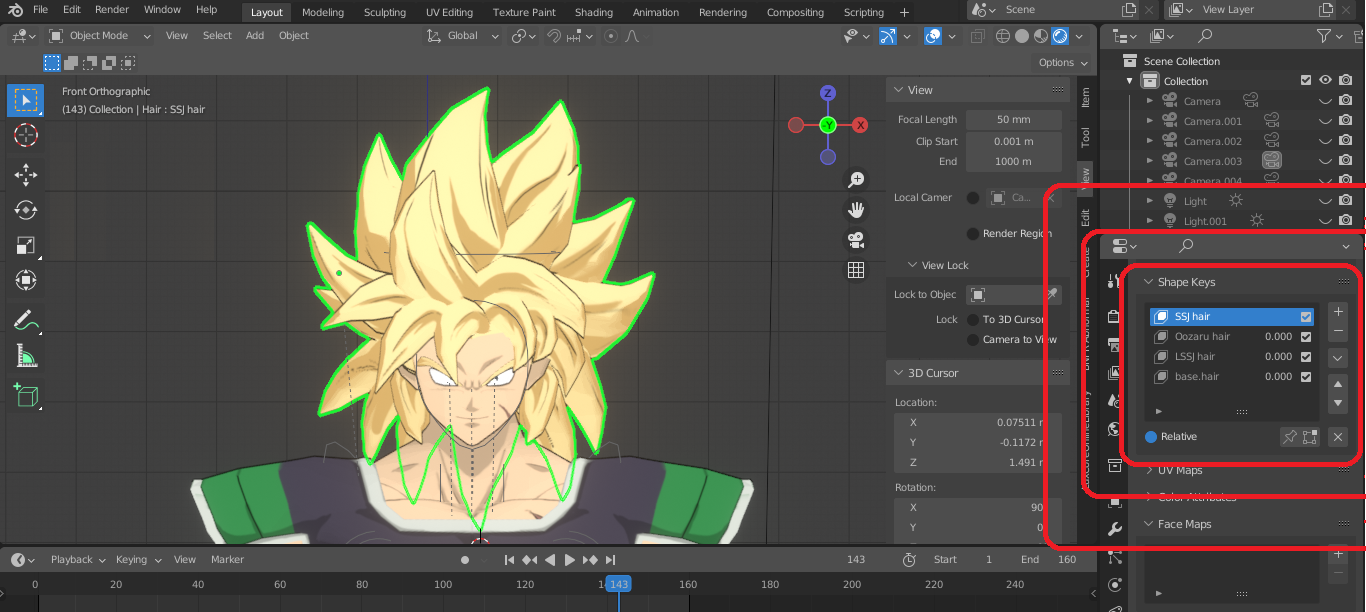The width and height of the screenshot is (1366, 612).
Task: Select solid viewport shading
Action: pyautogui.click(x=1022, y=36)
